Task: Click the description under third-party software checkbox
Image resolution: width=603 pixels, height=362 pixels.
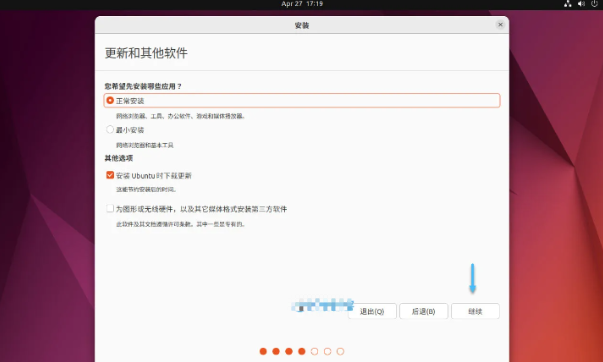Action: click(180, 224)
